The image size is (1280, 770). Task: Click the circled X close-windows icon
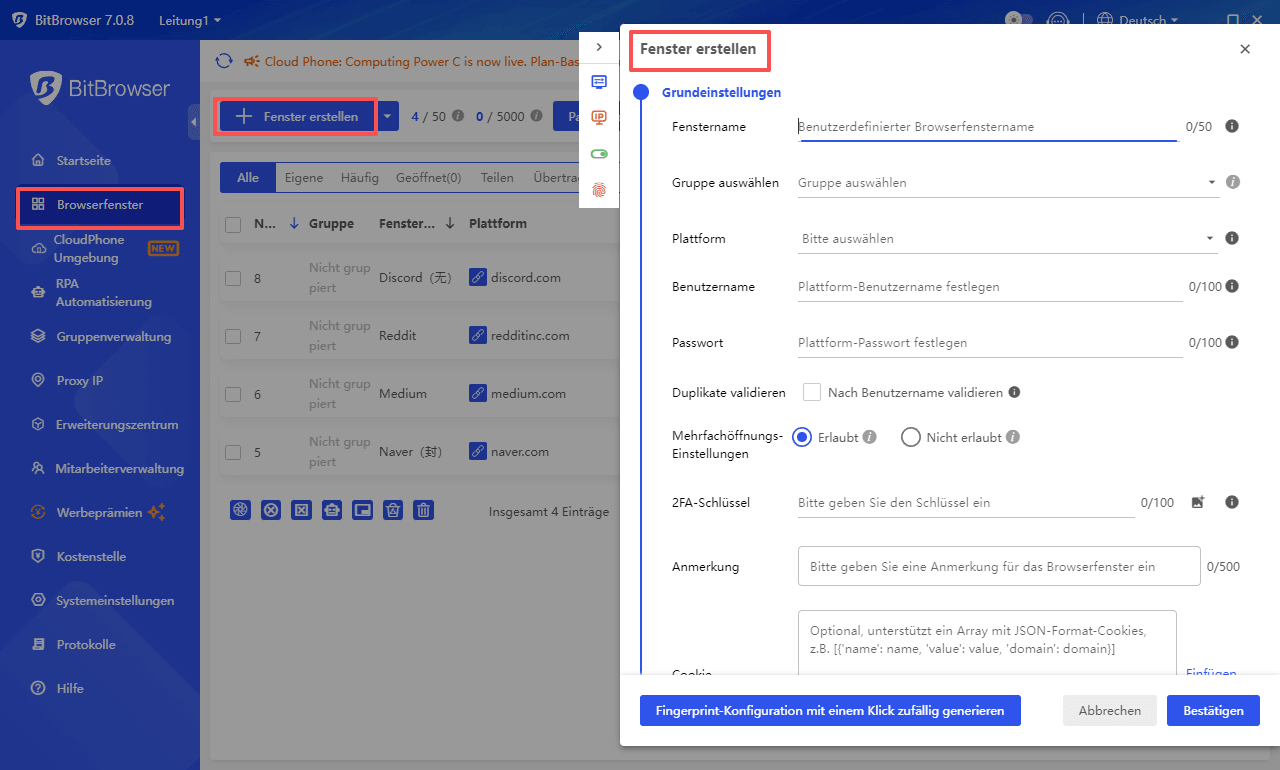pos(271,510)
